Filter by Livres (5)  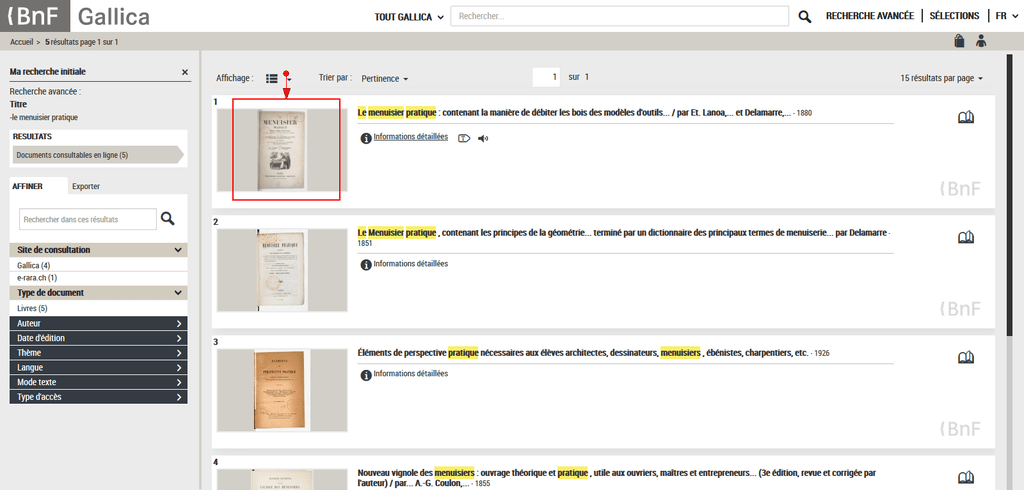coord(32,308)
